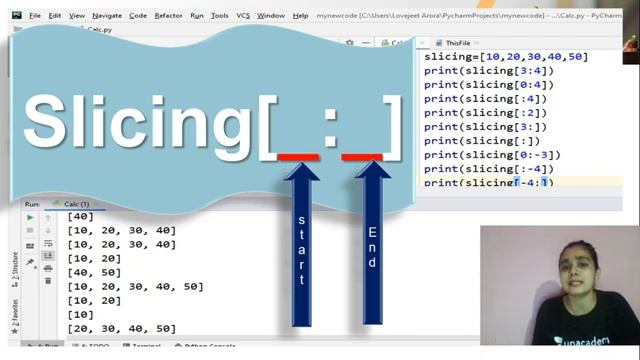Image resolution: width=640 pixels, height=360 pixels.
Task: Open the Run menu
Action: tap(197, 16)
